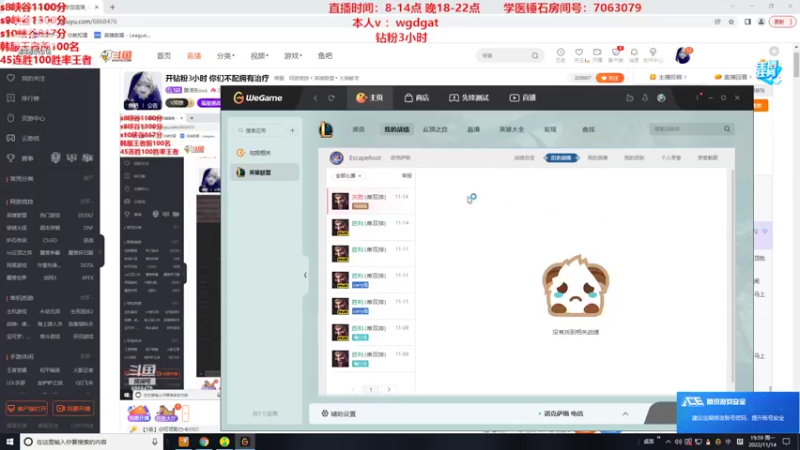Select 英雄联盟 in WeGame sidebar
The width and height of the screenshot is (800, 450).
264,172
